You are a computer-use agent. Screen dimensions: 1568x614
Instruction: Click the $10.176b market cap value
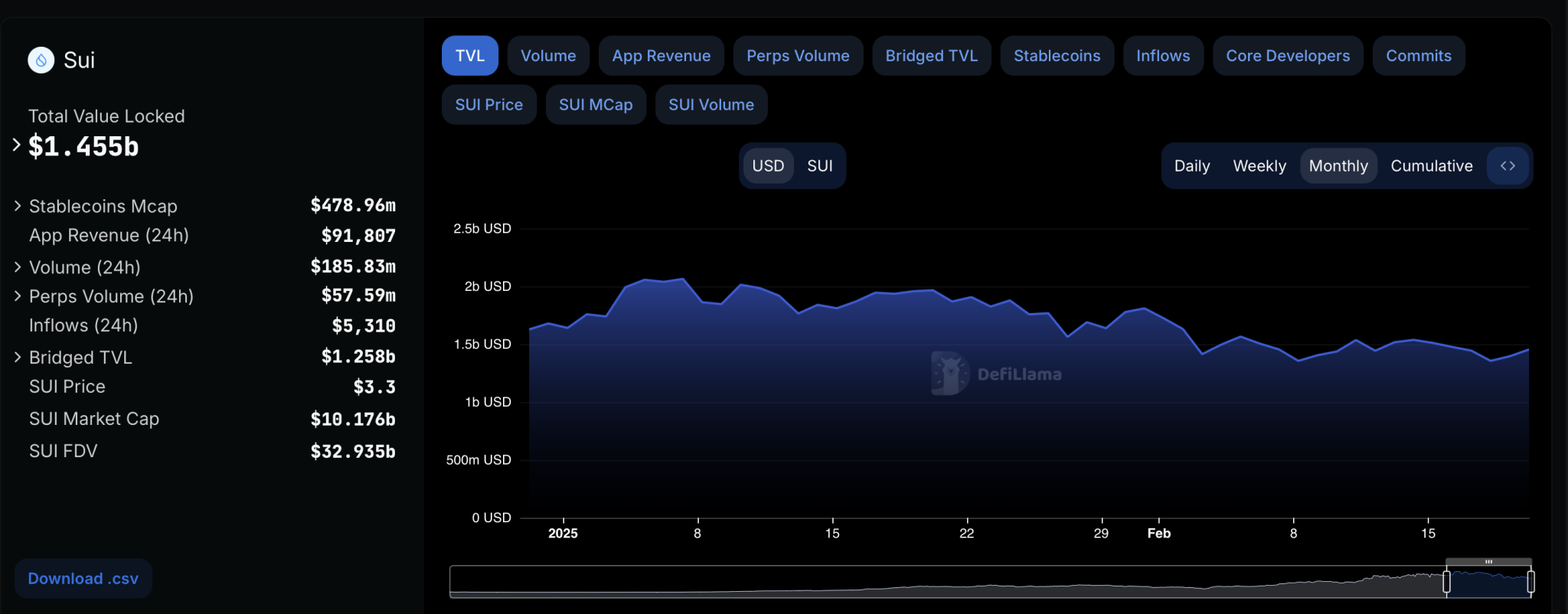tap(353, 420)
